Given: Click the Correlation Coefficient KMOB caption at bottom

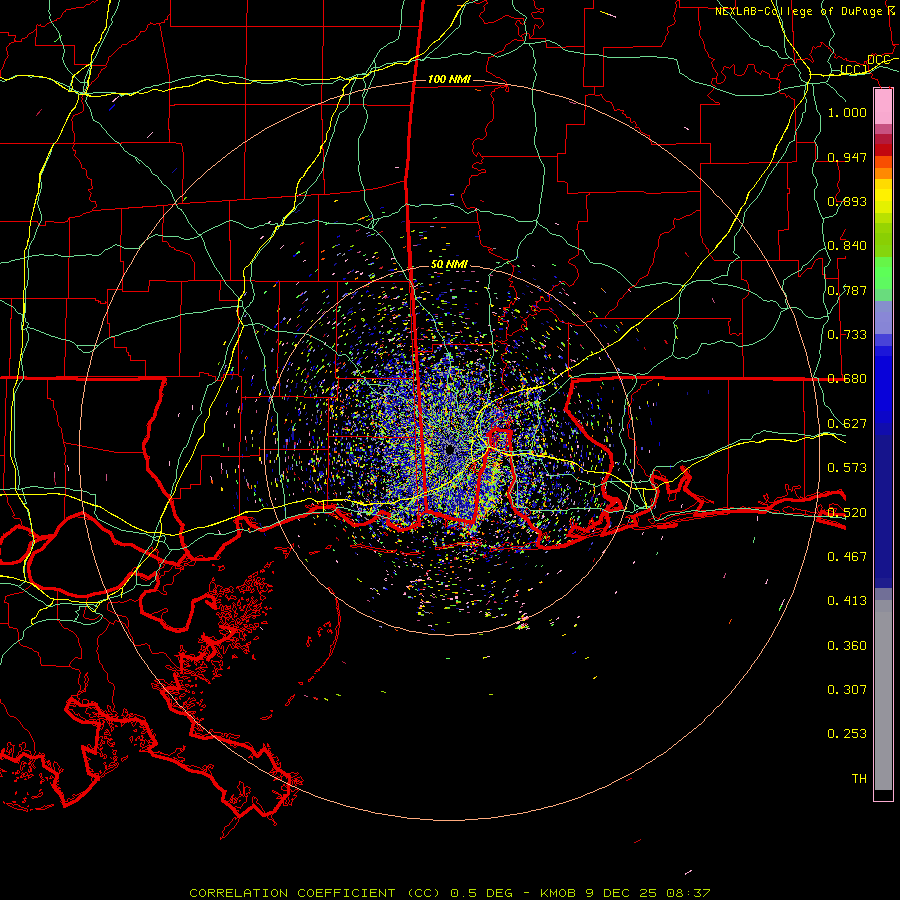Looking at the screenshot, I should click(450, 893).
